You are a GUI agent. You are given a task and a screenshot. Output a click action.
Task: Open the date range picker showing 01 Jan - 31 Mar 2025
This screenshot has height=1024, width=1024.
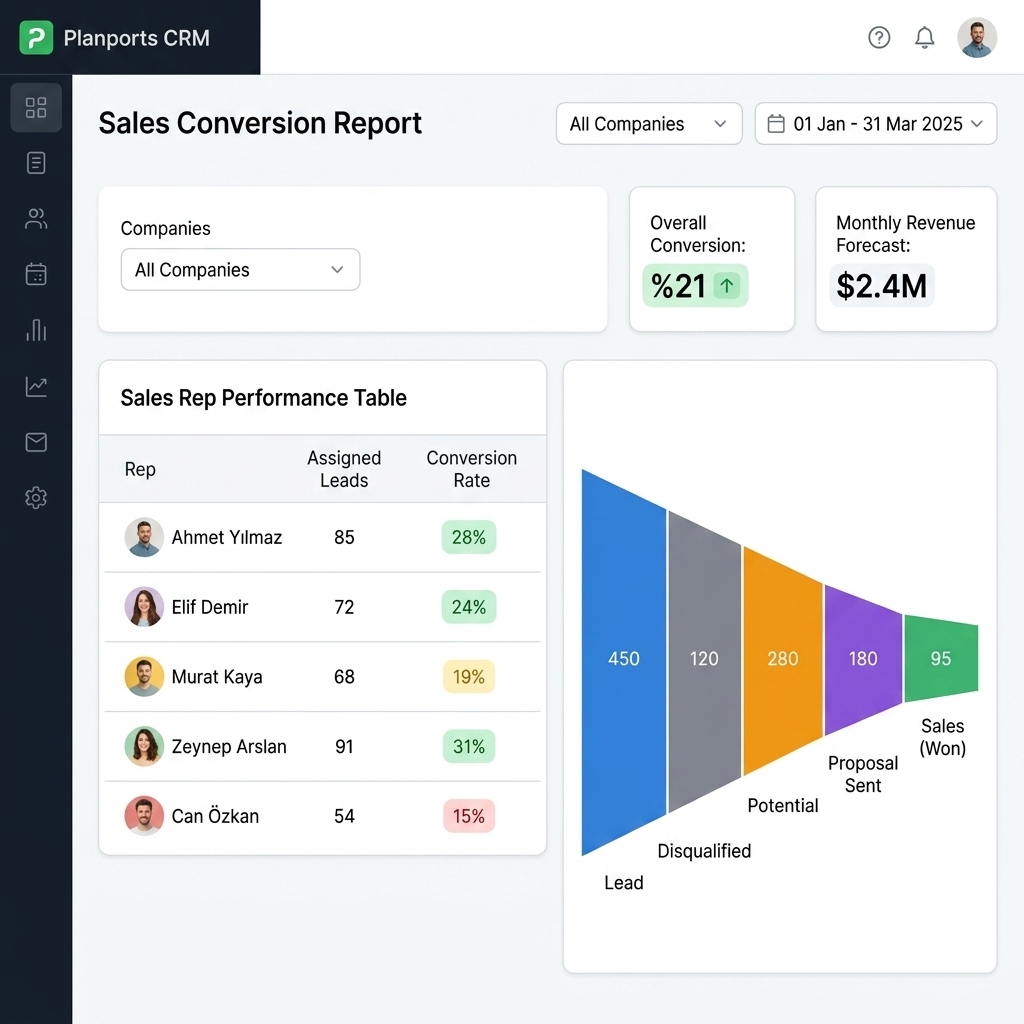pos(875,123)
